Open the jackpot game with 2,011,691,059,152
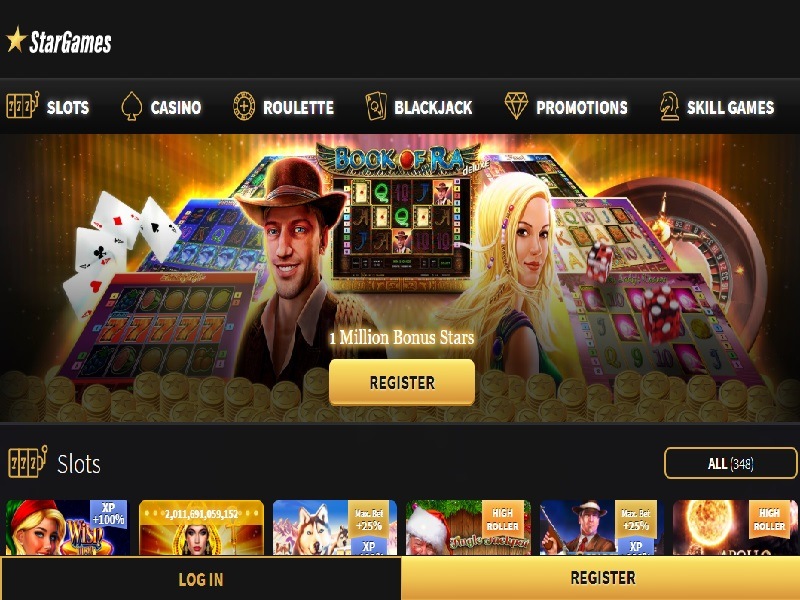The image size is (800, 600). coord(202,527)
